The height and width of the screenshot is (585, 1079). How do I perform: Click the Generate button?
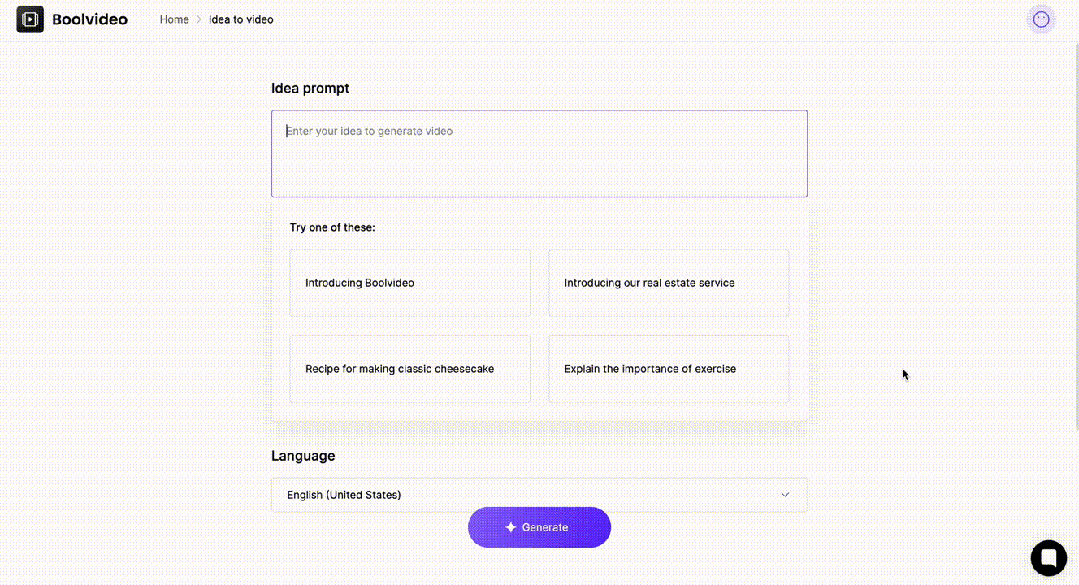[x=539, y=527]
